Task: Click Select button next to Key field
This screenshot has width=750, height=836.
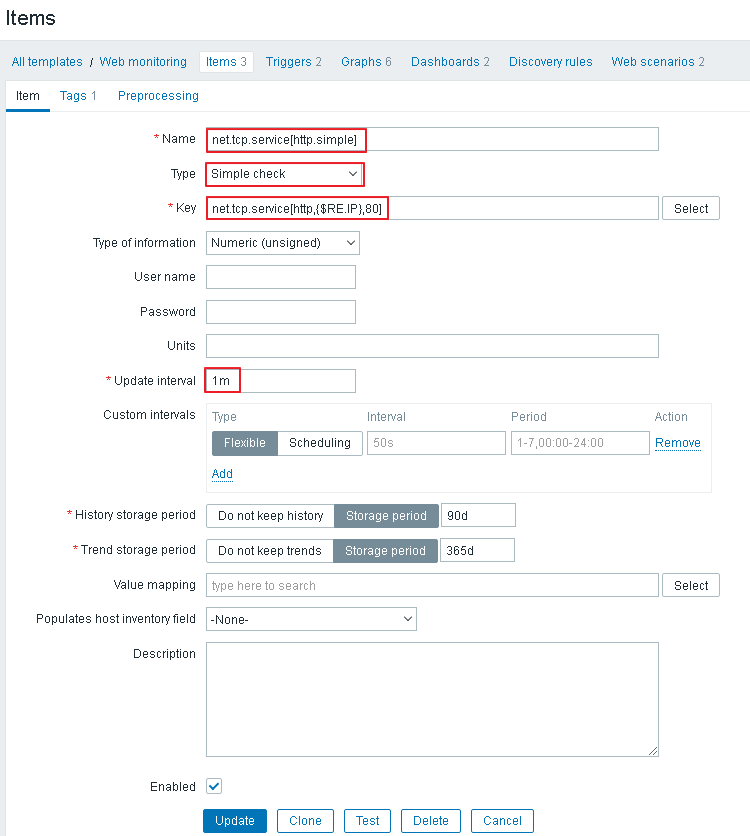Action: (691, 208)
